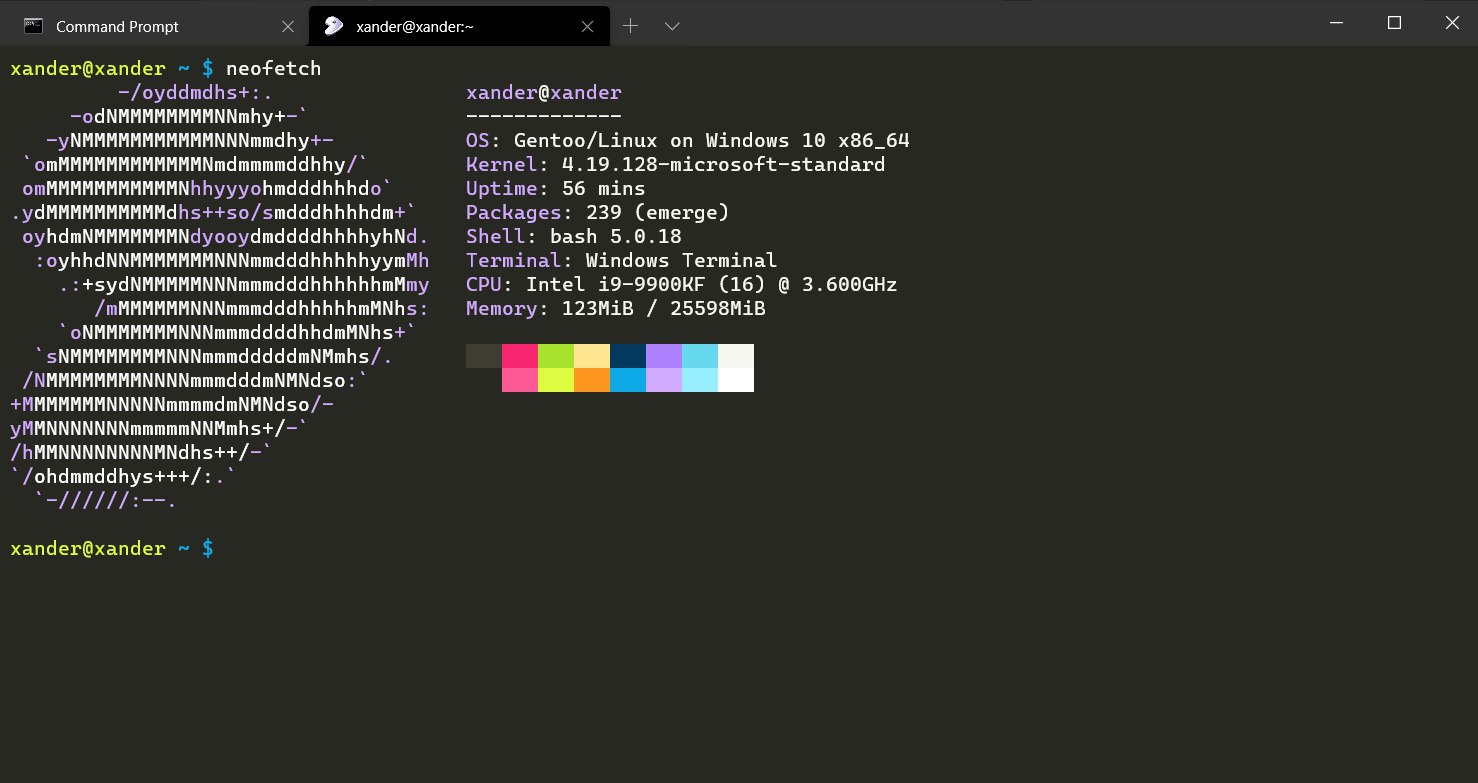Click the Terminal line Windows Terminal
This screenshot has width=1478, height=783.
point(621,261)
